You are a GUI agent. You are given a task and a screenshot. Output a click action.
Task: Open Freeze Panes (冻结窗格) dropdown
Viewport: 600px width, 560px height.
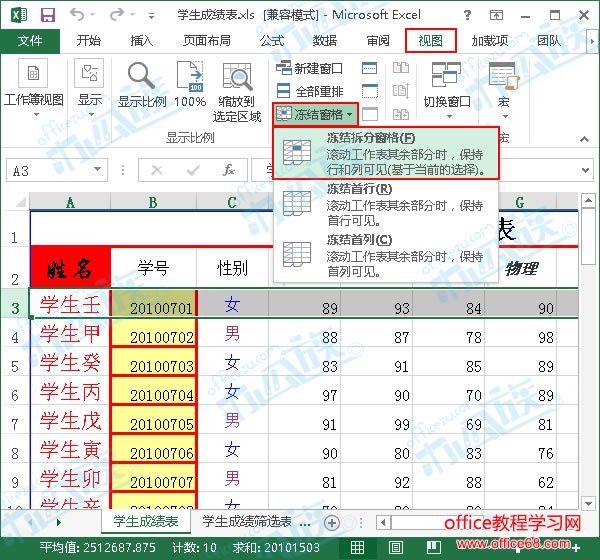pyautogui.click(x=315, y=114)
